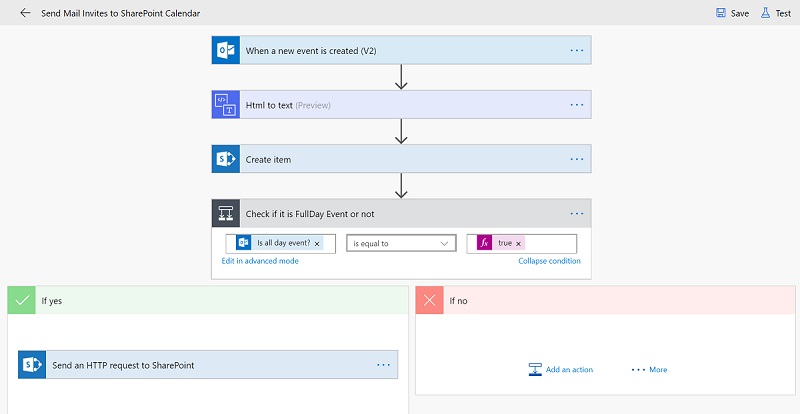Click the SharePoint icon on Create item
800x414 pixels.
pyautogui.click(x=226, y=159)
